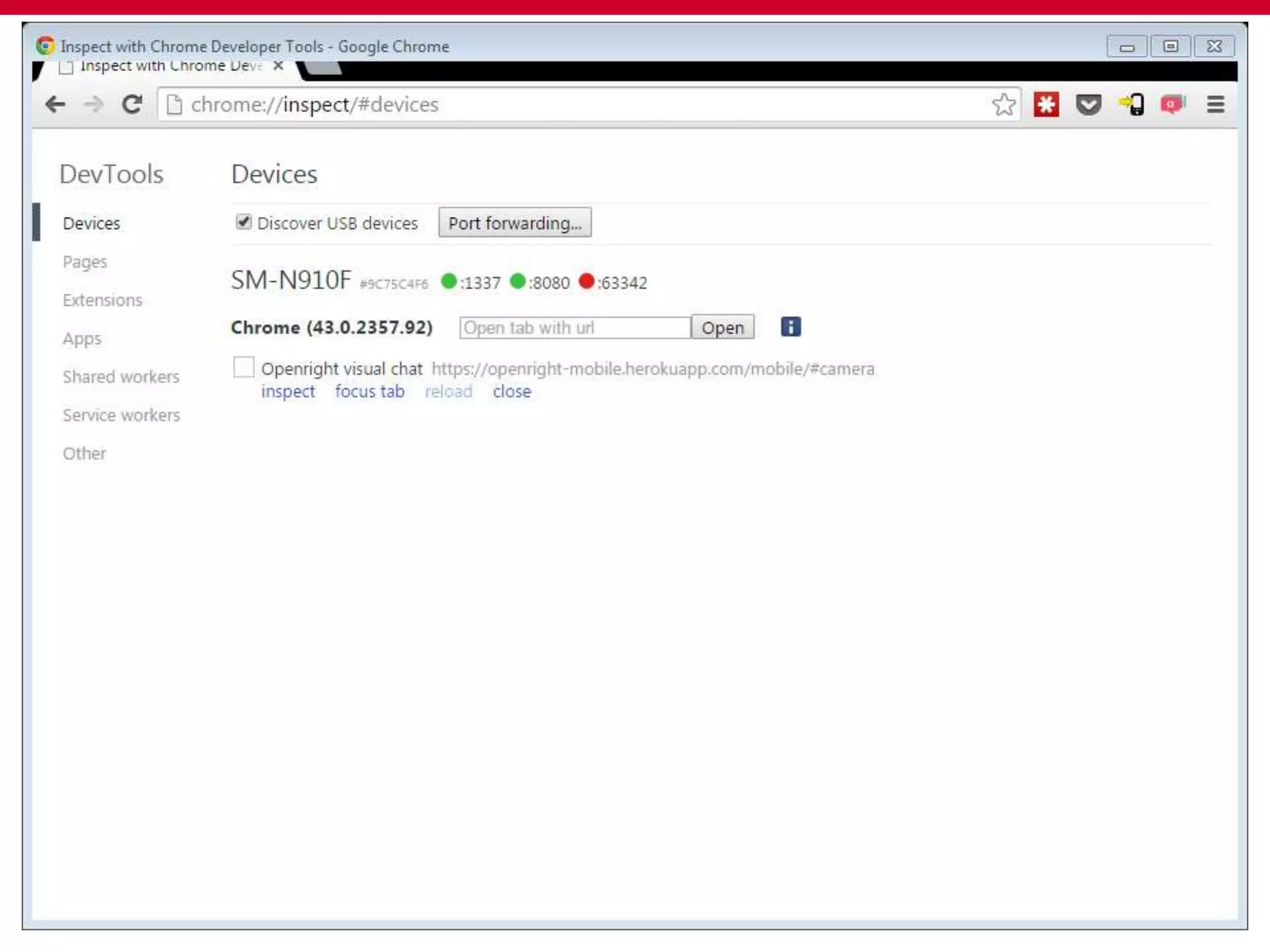Open the Chrome hamburger menu
The width and height of the screenshot is (1270, 952).
(1215, 104)
